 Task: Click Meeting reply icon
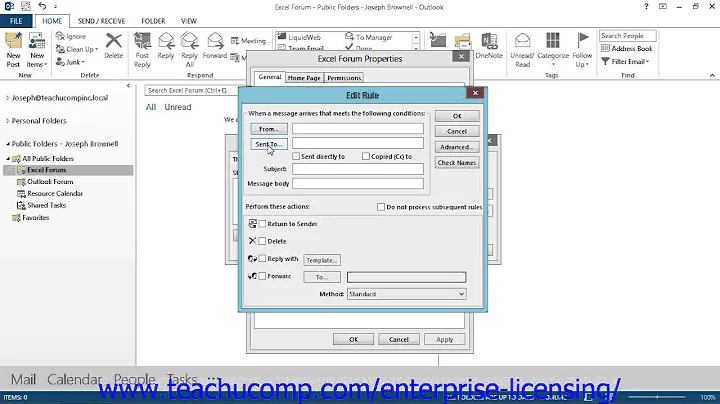[x=248, y=41]
